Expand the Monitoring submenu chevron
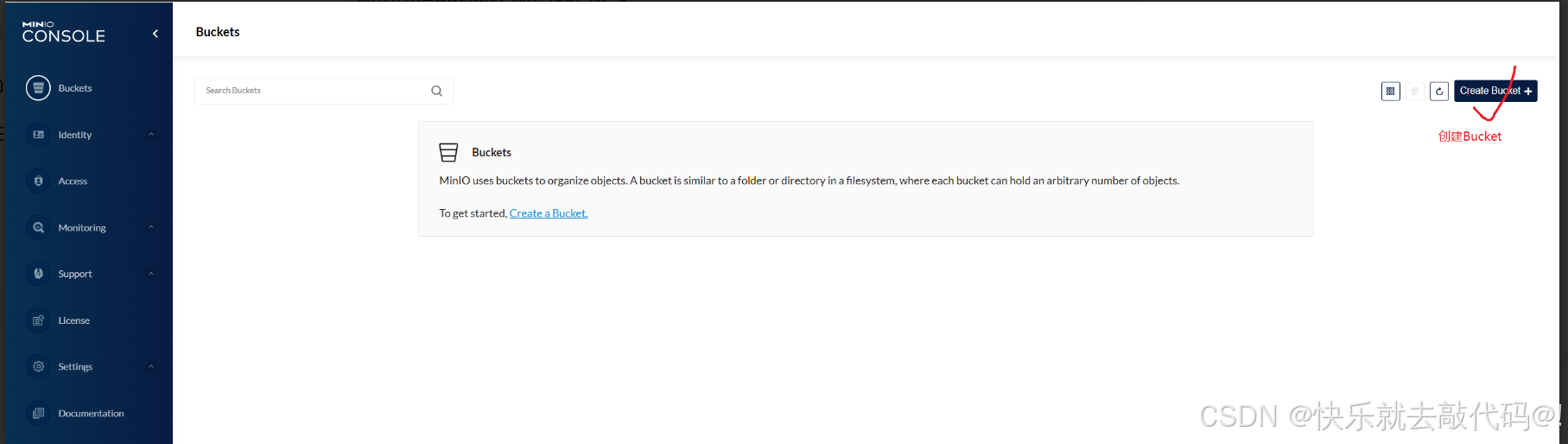This screenshot has height=444, width=1568. [151, 228]
